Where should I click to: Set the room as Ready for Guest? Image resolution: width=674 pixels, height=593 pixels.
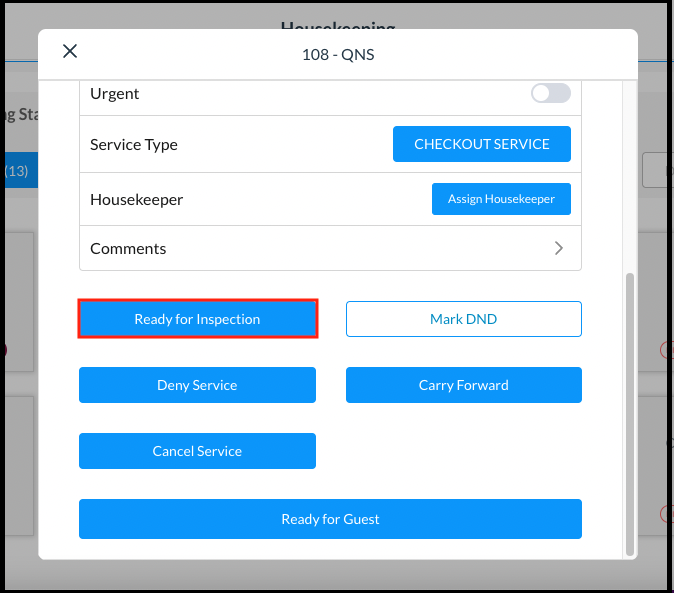pyautogui.click(x=330, y=519)
